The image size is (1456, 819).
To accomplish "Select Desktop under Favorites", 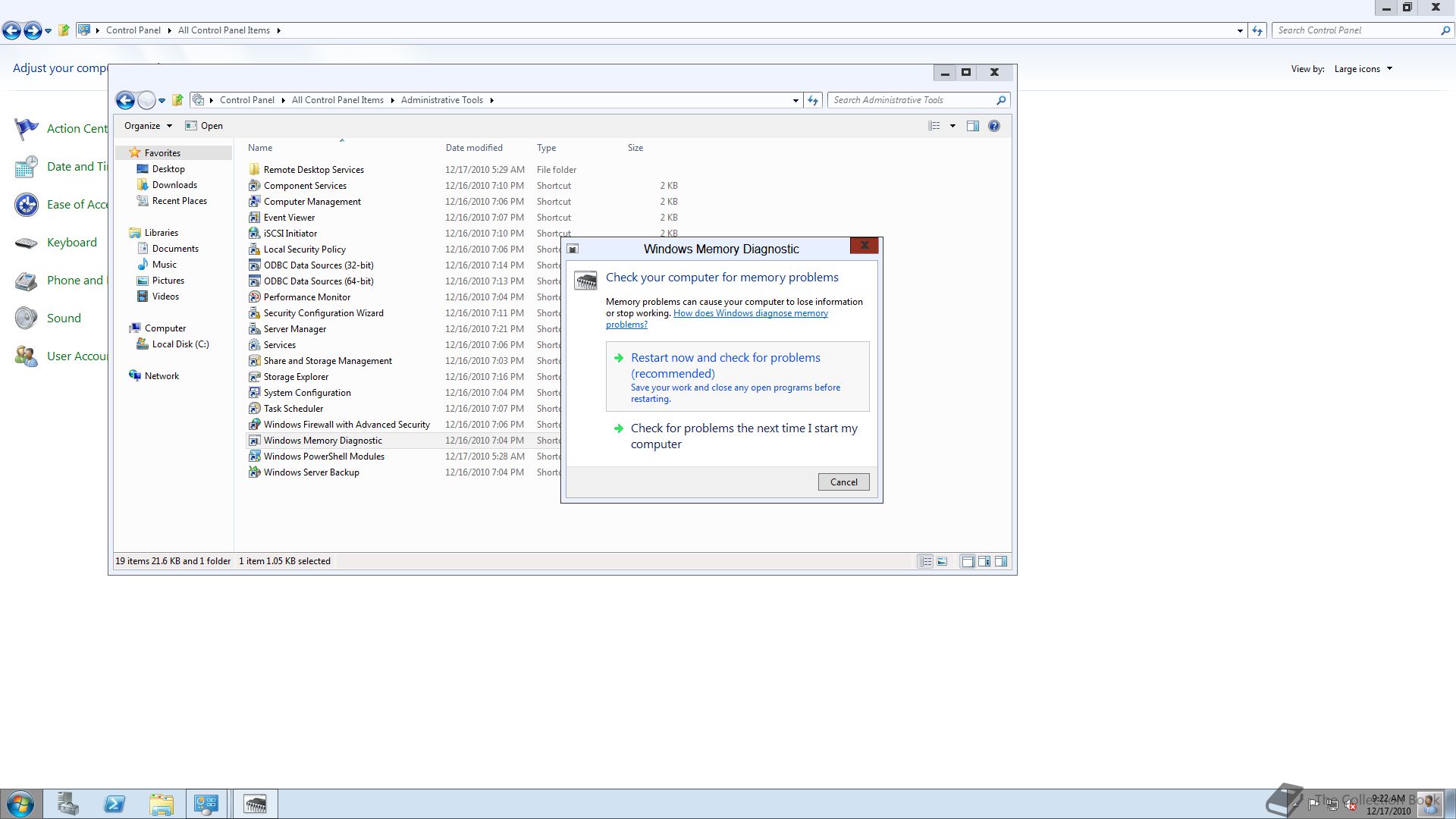I will click(x=168, y=169).
